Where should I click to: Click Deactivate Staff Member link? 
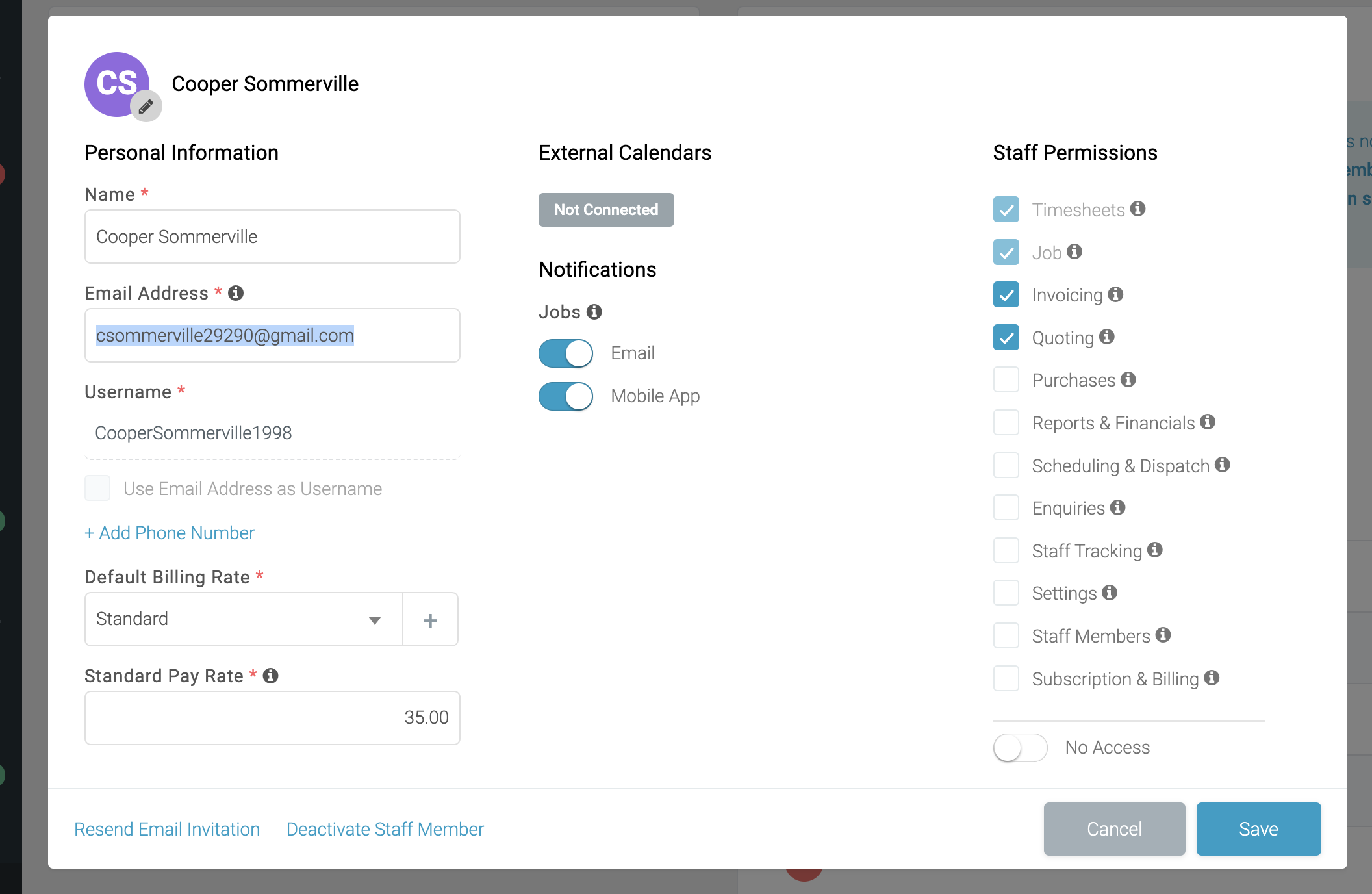click(x=385, y=829)
